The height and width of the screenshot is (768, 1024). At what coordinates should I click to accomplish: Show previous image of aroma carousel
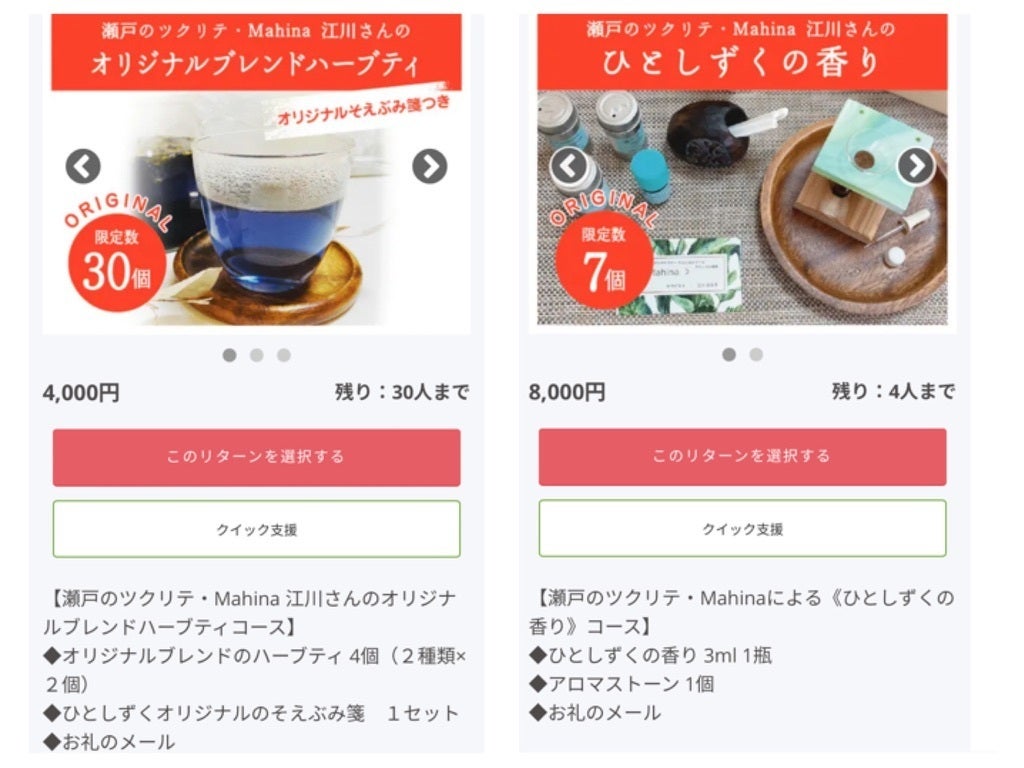pyautogui.click(x=569, y=166)
